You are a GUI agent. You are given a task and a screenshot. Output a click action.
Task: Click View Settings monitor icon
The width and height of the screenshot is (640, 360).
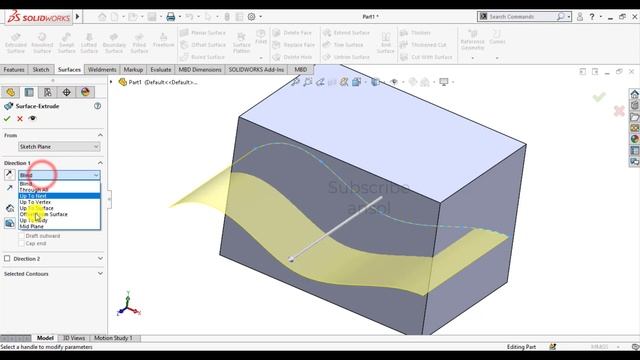tap(444, 82)
